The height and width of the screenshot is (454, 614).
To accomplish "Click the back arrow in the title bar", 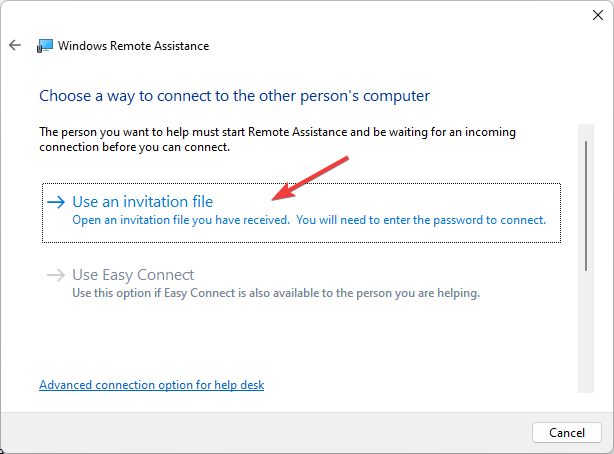I will tap(15, 45).
